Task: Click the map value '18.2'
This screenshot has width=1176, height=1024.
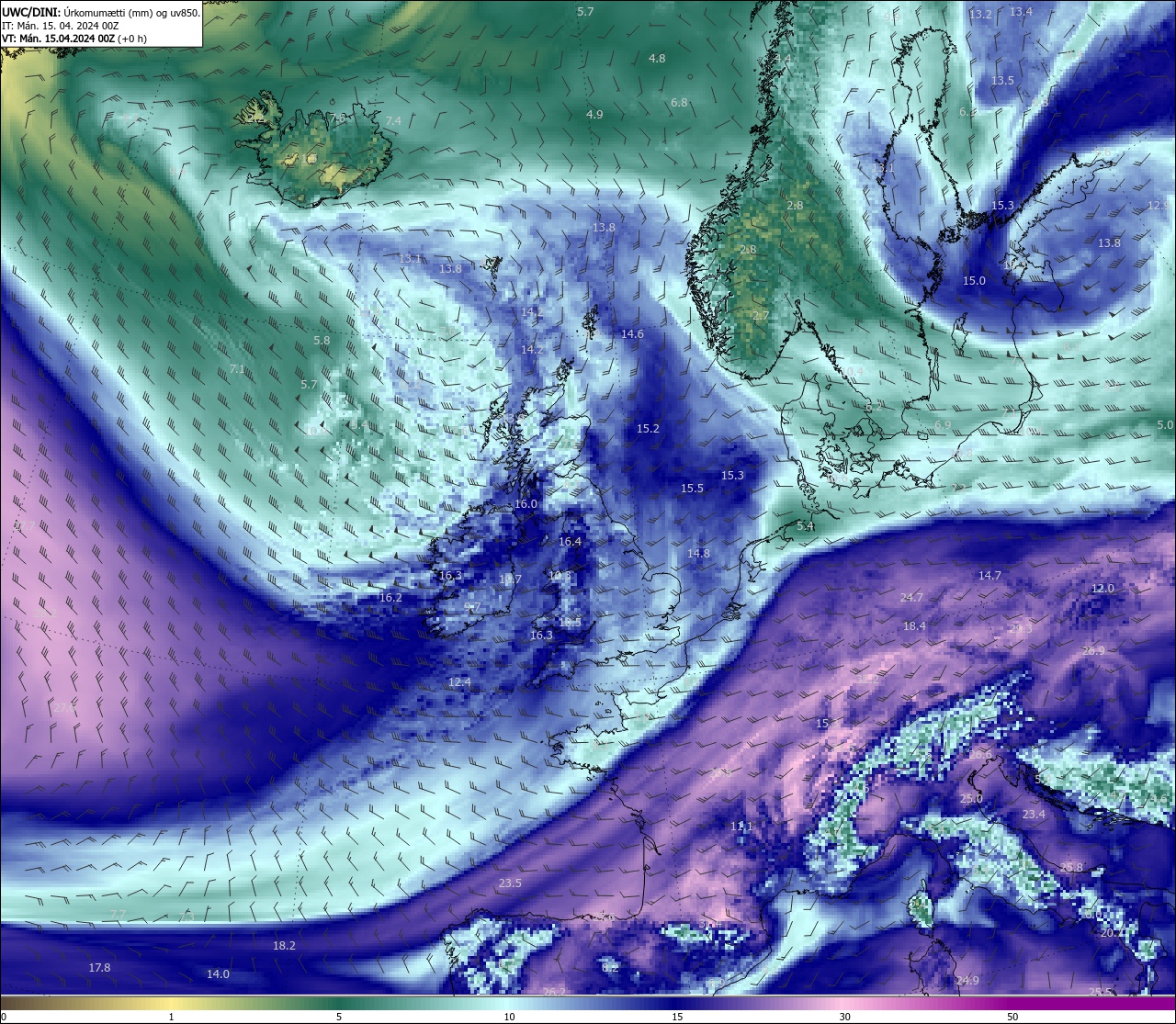Action: click(x=284, y=946)
